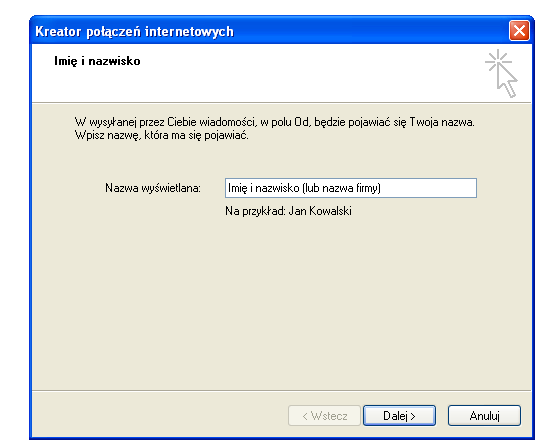
Task: Cancel the wizard via "Anuluj"
Action: 484,416
